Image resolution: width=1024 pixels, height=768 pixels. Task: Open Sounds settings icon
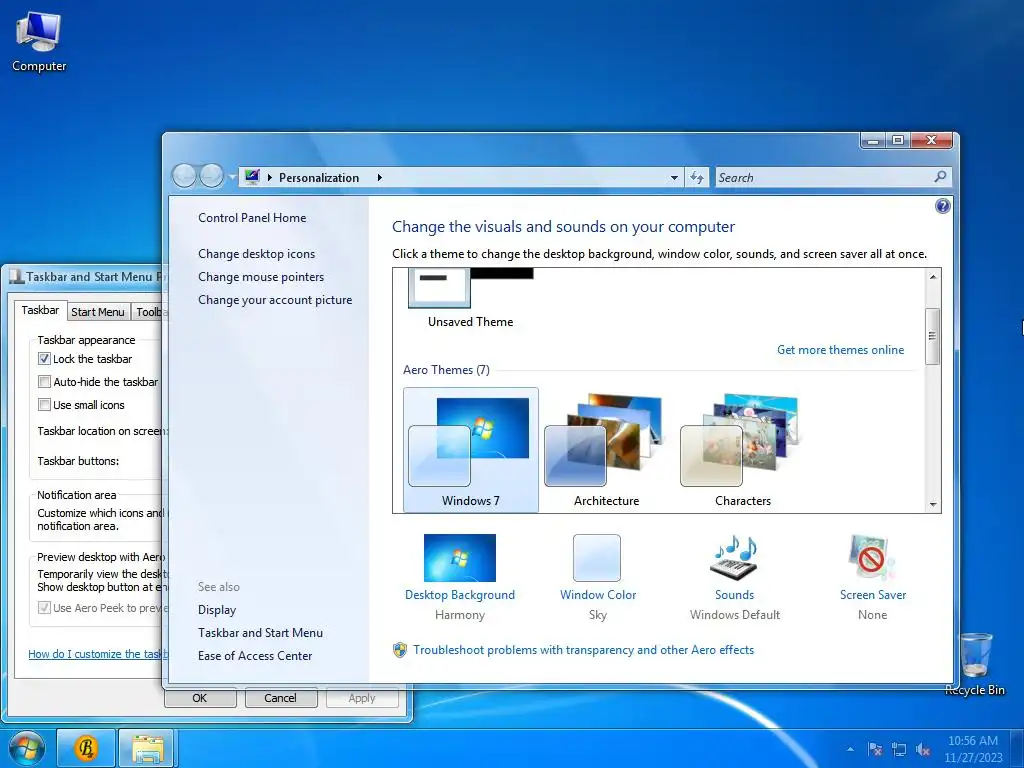[x=734, y=558]
